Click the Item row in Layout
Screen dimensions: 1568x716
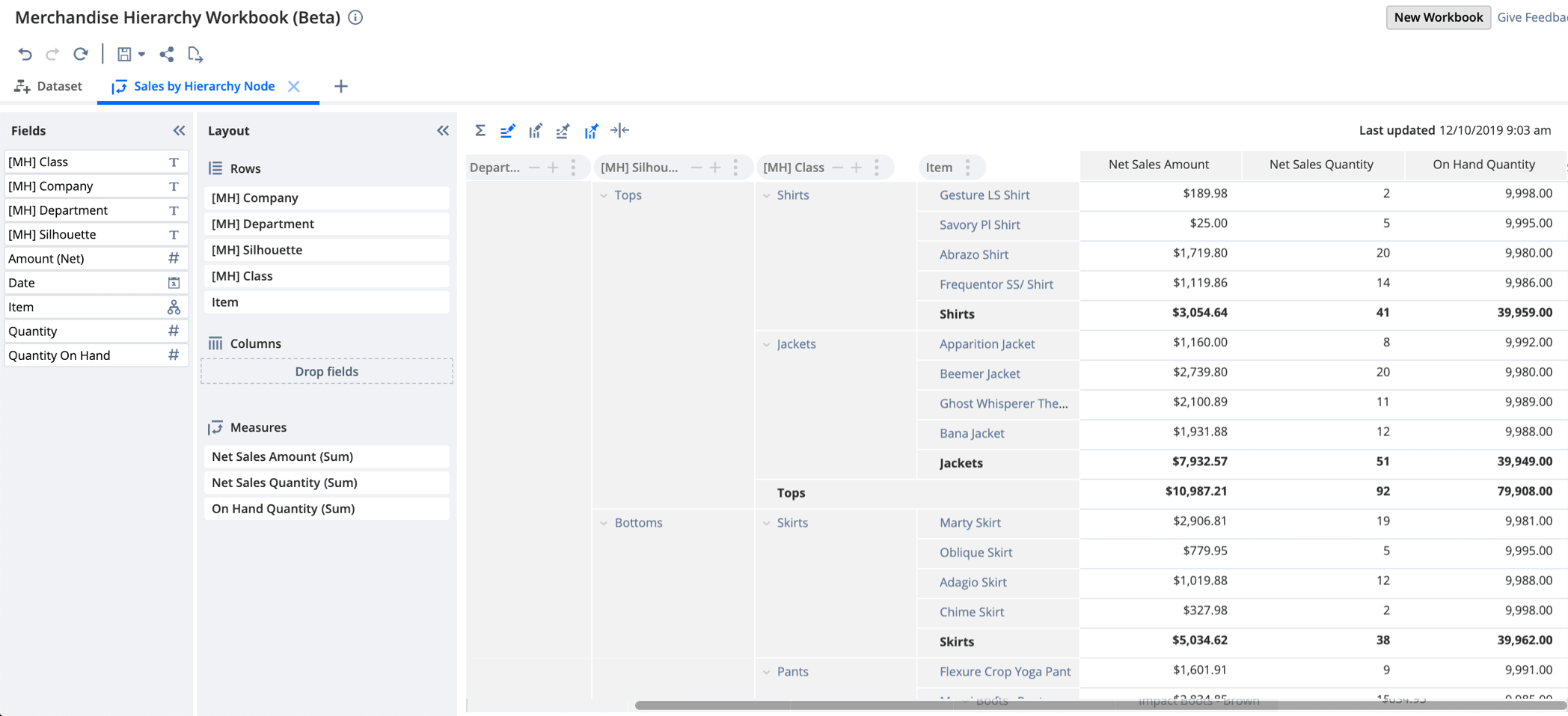point(327,302)
